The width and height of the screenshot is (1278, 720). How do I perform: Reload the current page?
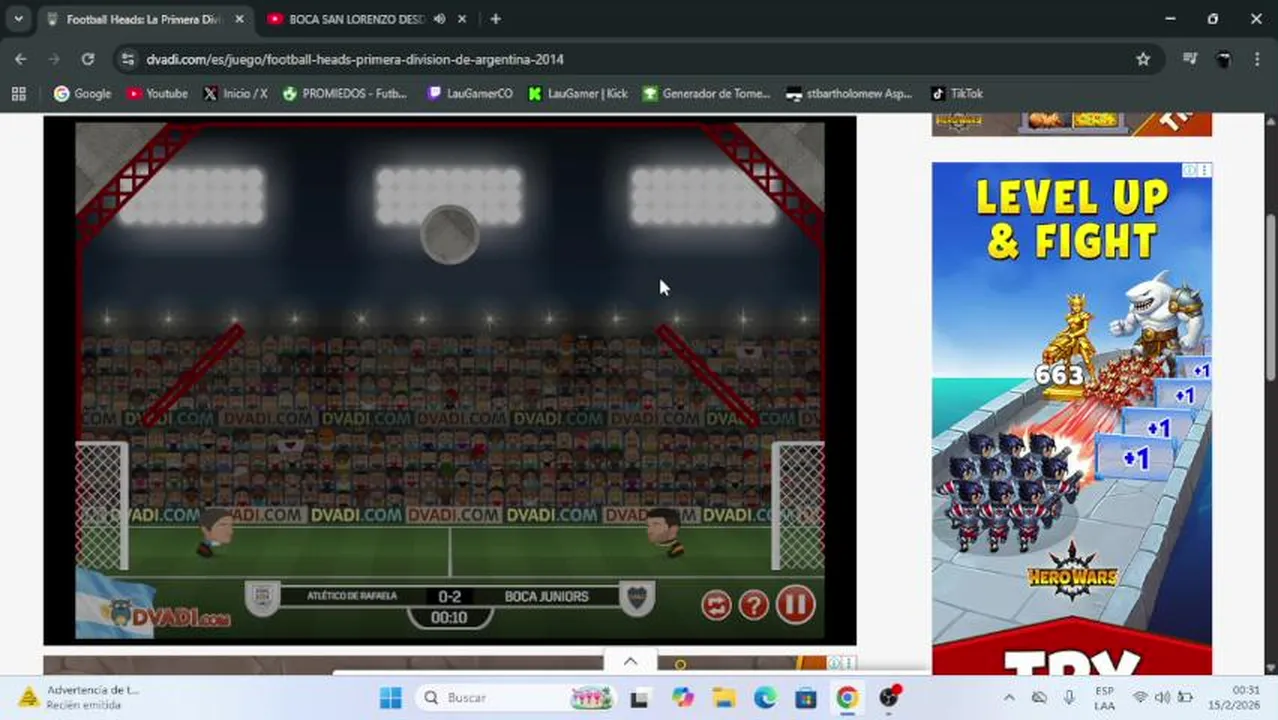(88, 59)
